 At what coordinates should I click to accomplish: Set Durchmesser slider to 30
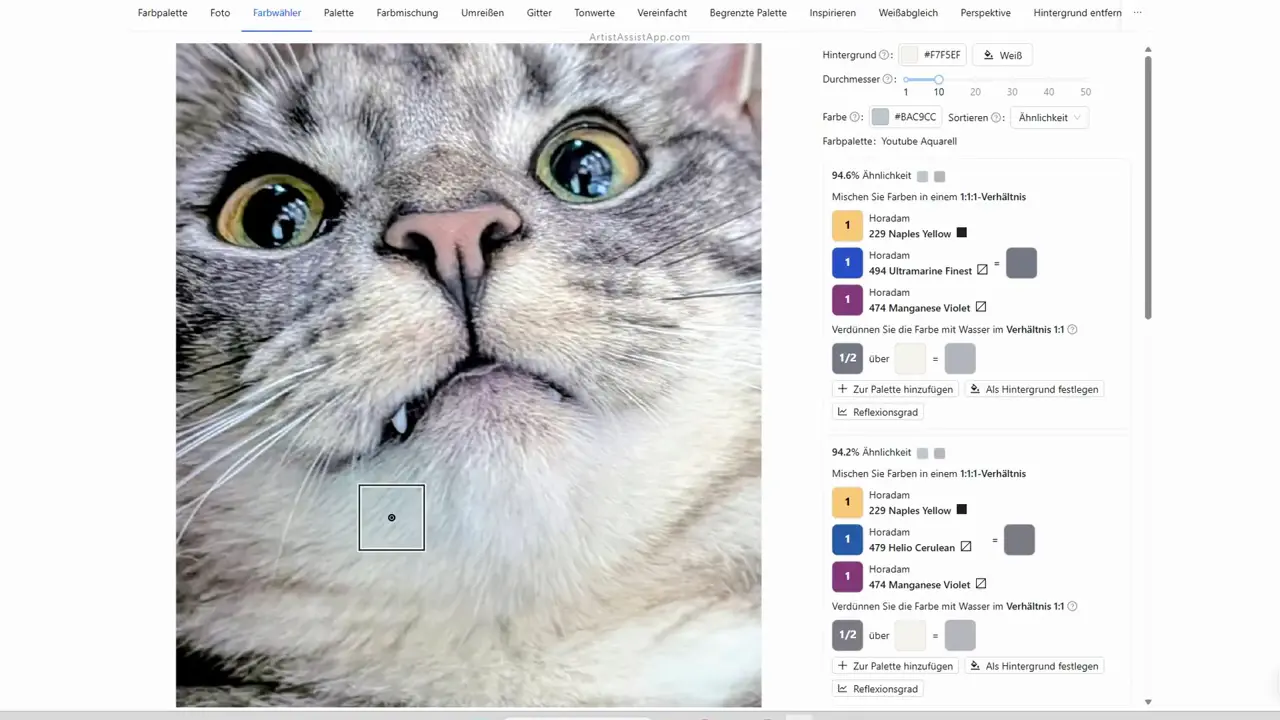click(1012, 79)
